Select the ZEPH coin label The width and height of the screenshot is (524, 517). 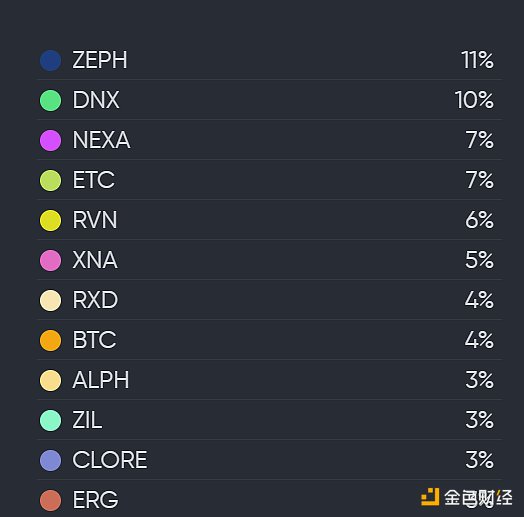click(100, 60)
